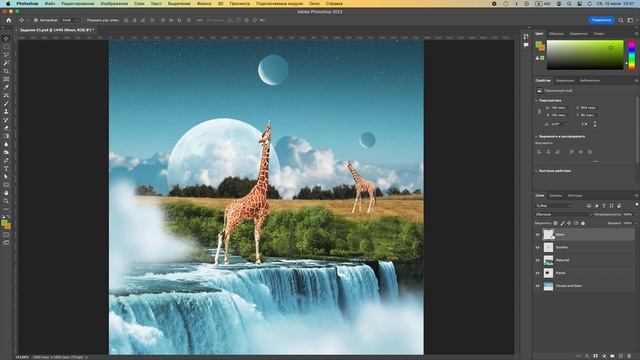This screenshot has width=640, height=360.
Task: Click the pixel layer filter icon
Action: (x=589, y=206)
